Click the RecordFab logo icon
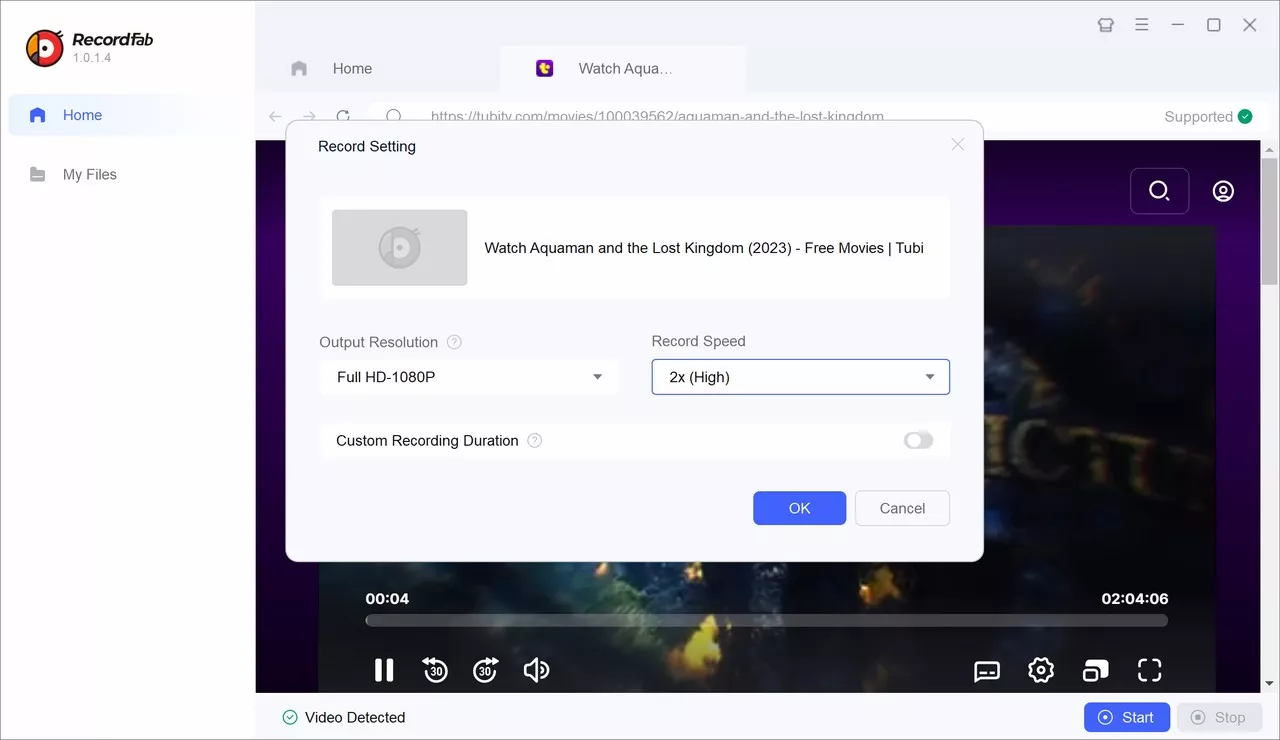 [x=44, y=47]
